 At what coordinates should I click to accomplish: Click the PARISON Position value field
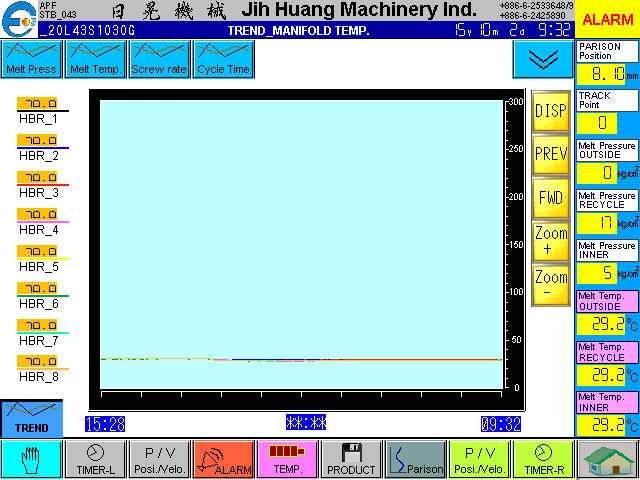(x=607, y=74)
